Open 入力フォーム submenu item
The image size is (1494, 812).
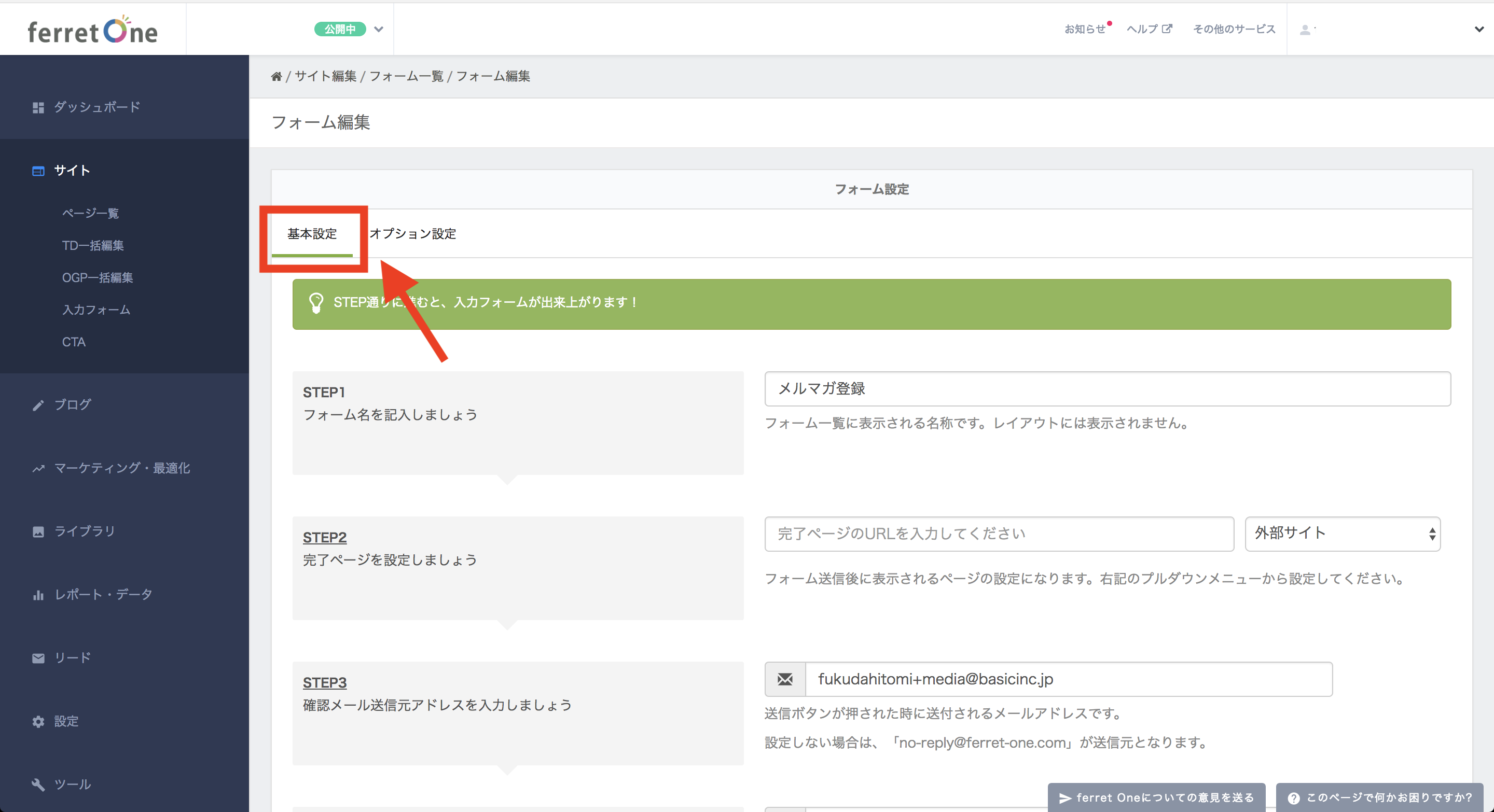pos(96,310)
